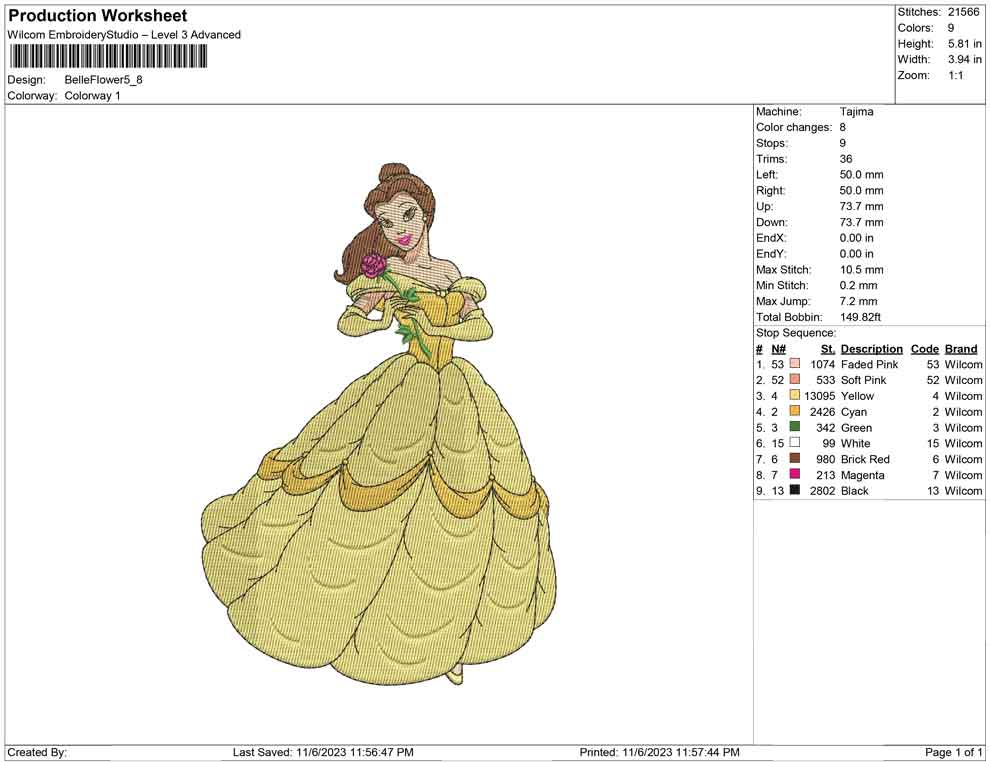Screen dimensions: 990x762
Task: Select the Soft Pink thread swatch
Action: 795,381
